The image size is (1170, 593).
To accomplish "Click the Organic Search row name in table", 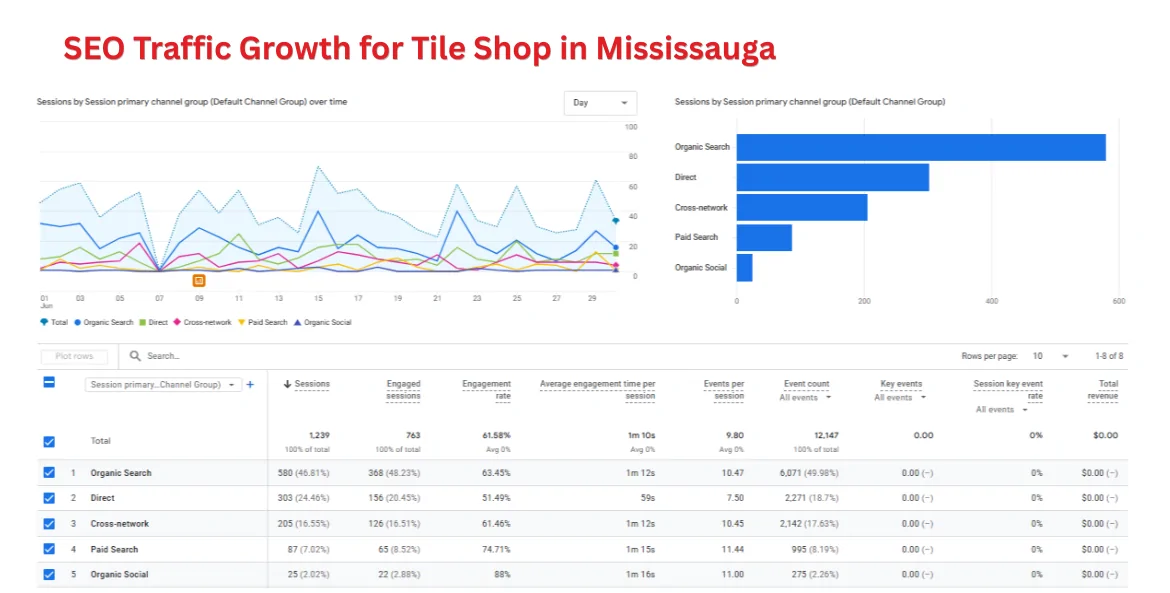I will pyautogui.click(x=121, y=473).
